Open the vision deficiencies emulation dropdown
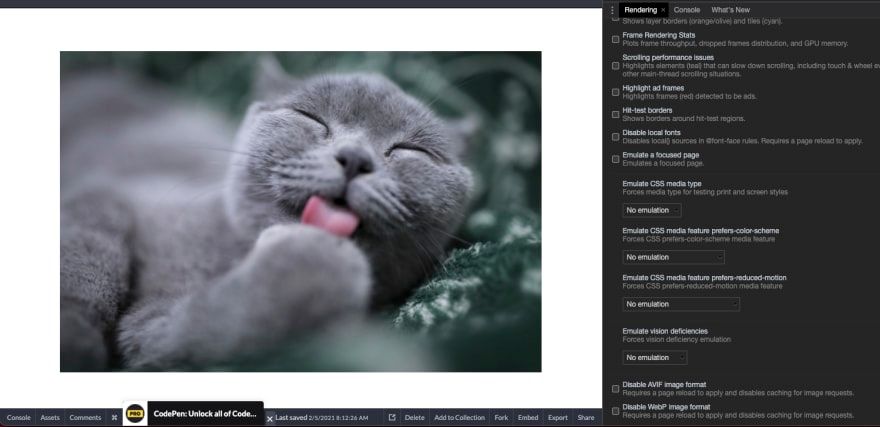The width and height of the screenshot is (880, 427). [x=655, y=357]
